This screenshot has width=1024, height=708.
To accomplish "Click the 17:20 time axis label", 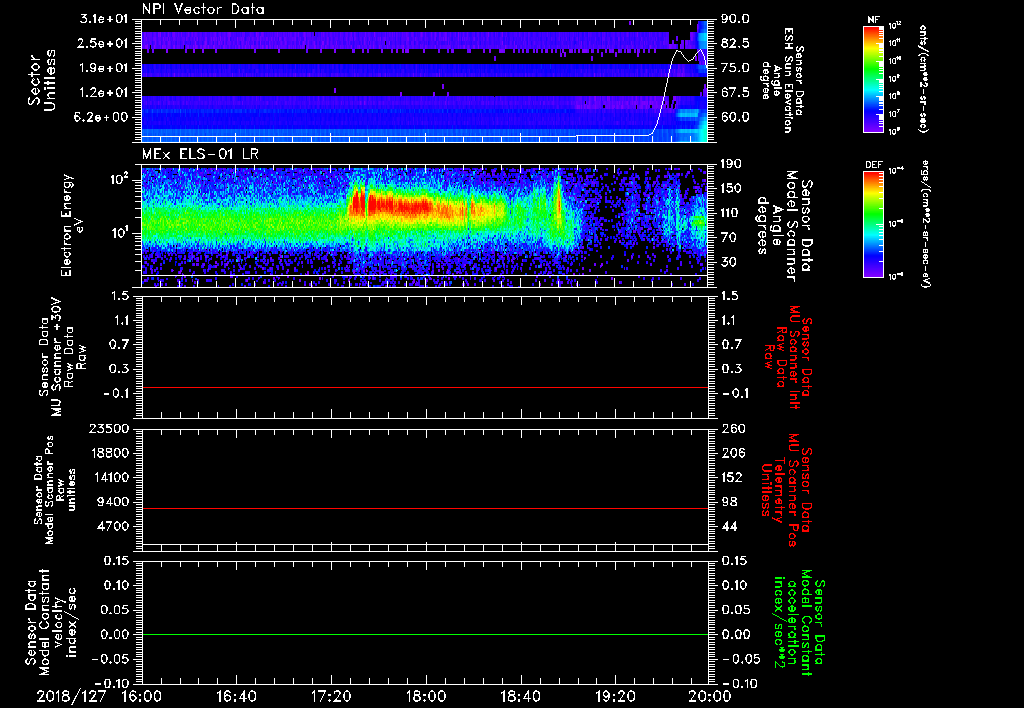I will click(x=331, y=696).
